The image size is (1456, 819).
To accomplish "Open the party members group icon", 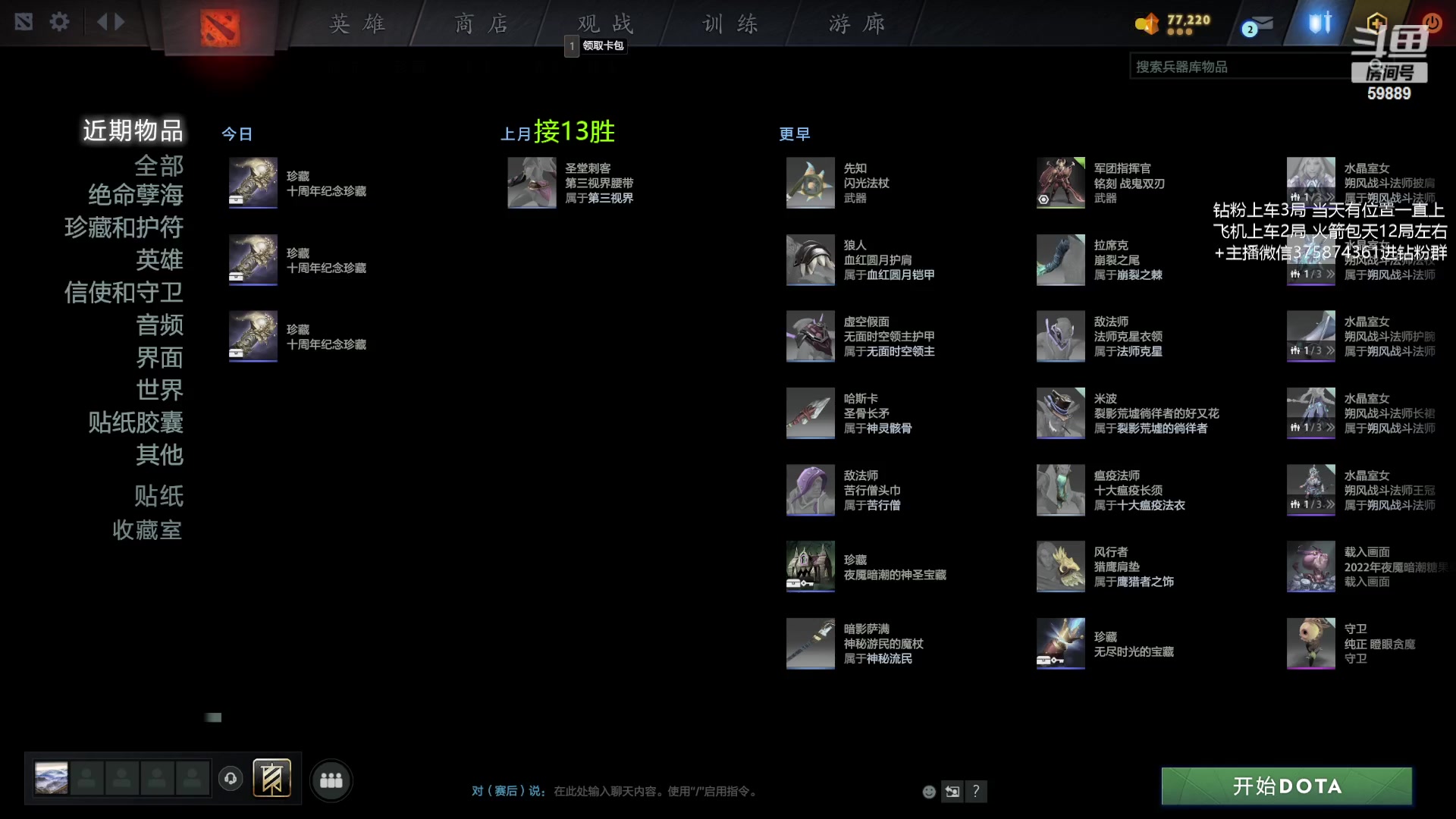I will pos(331,780).
